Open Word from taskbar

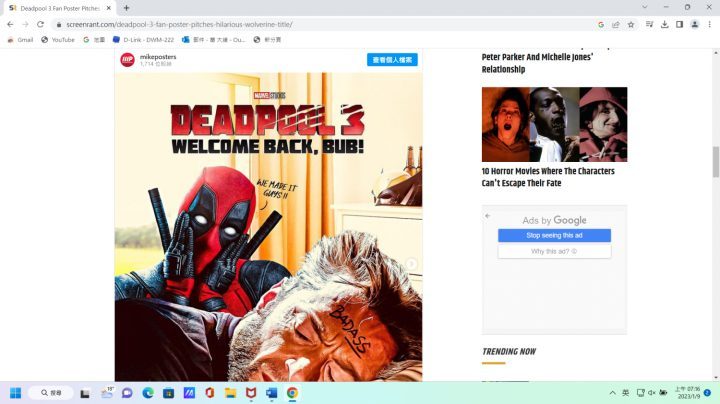click(x=271, y=393)
